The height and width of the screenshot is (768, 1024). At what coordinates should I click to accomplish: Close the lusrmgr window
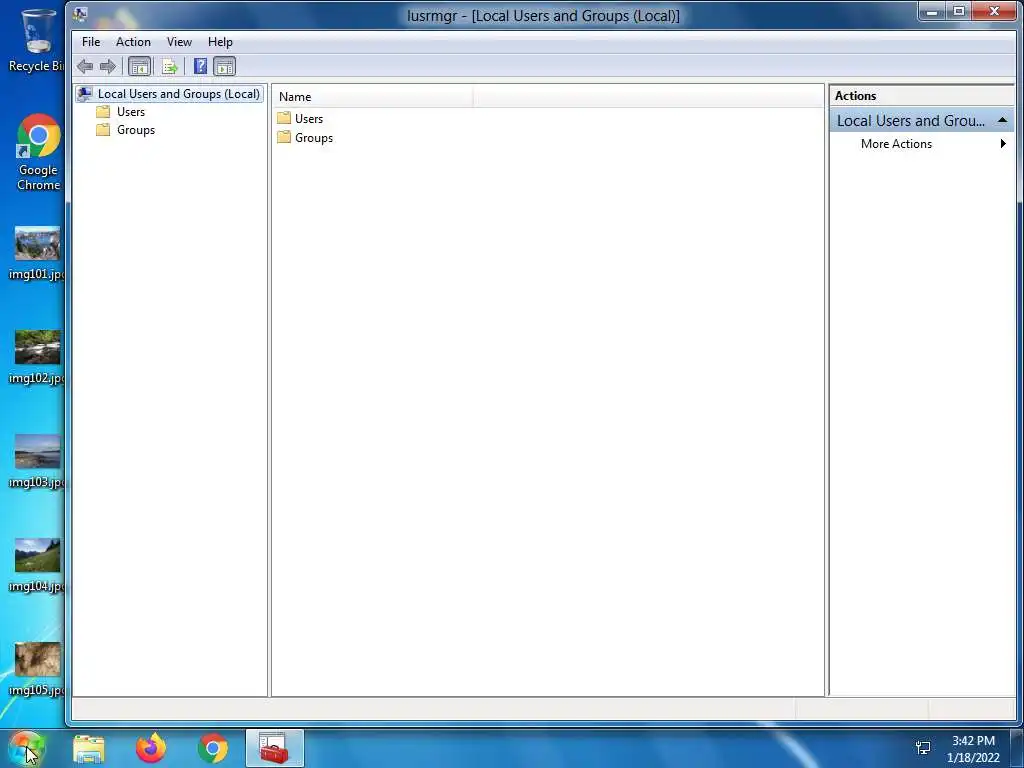click(994, 11)
